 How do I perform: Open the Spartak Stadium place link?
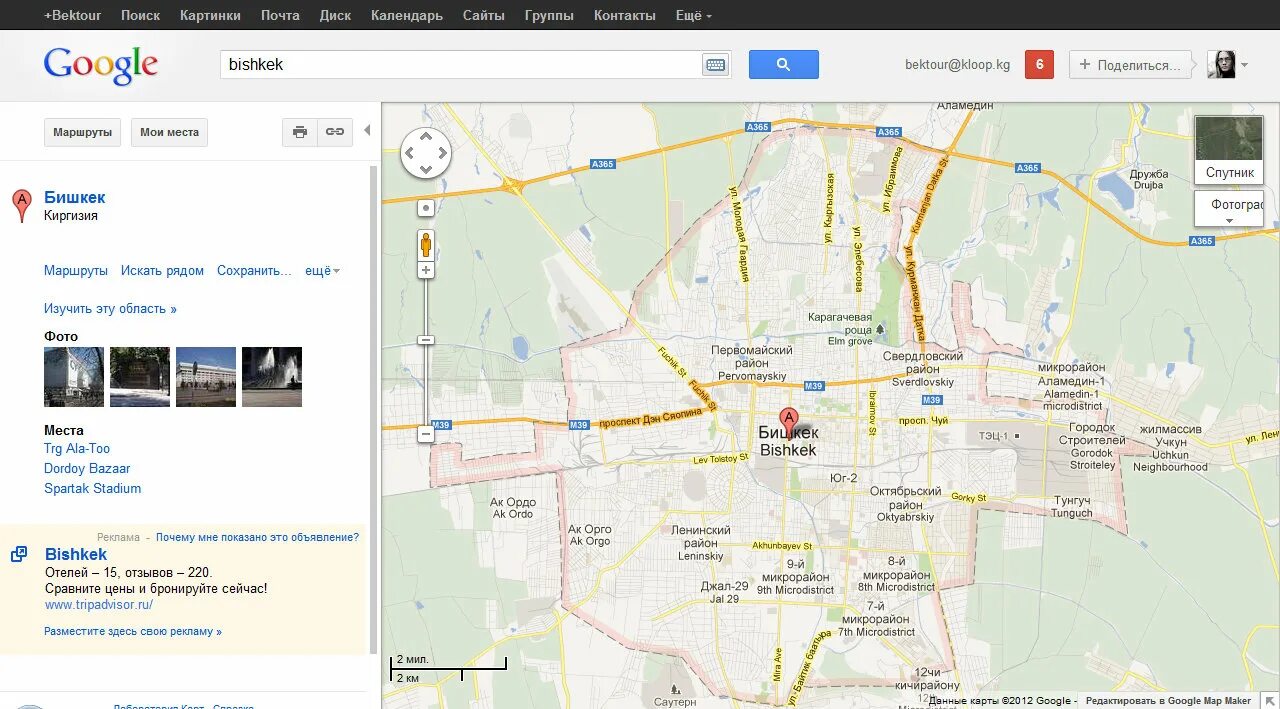click(92, 489)
